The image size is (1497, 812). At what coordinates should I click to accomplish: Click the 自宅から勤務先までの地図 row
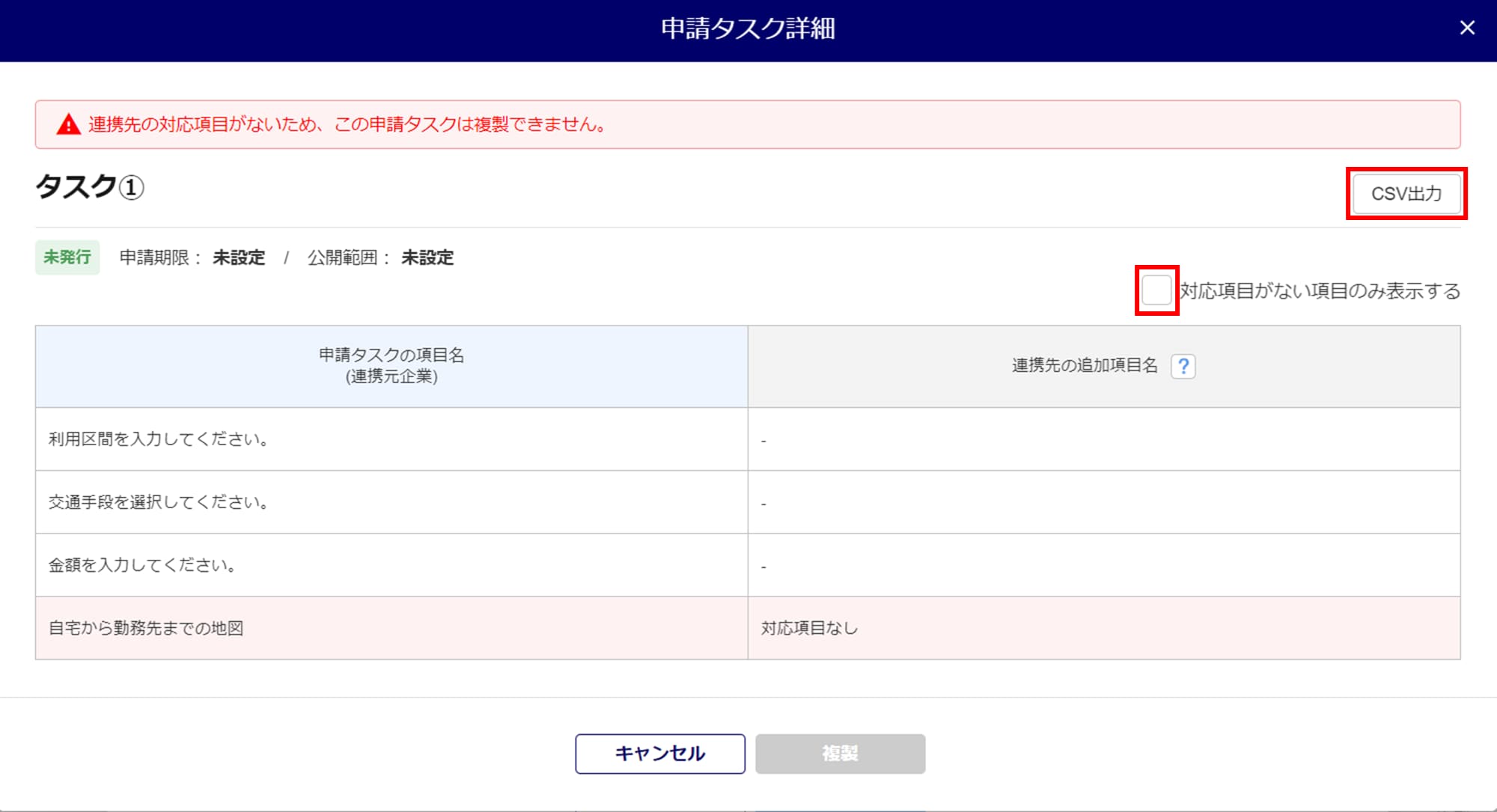click(x=146, y=628)
